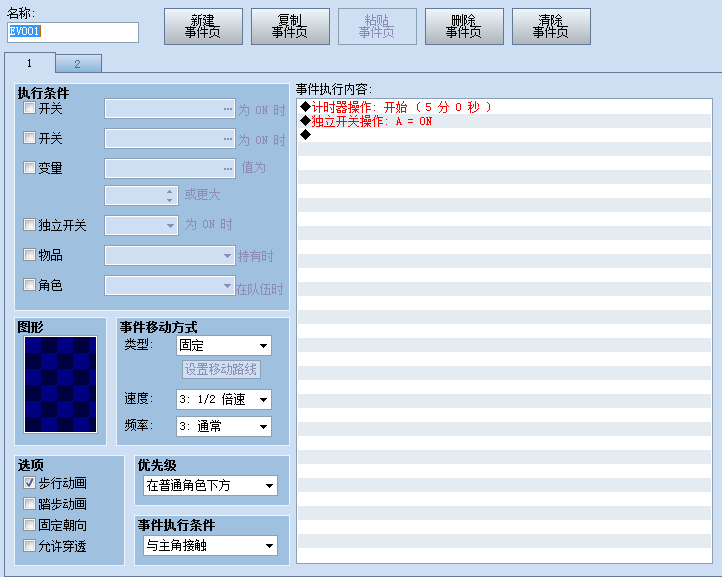The height and width of the screenshot is (577, 722).
Task: Click the 名称 field containing EV001
Action: (x=73, y=32)
